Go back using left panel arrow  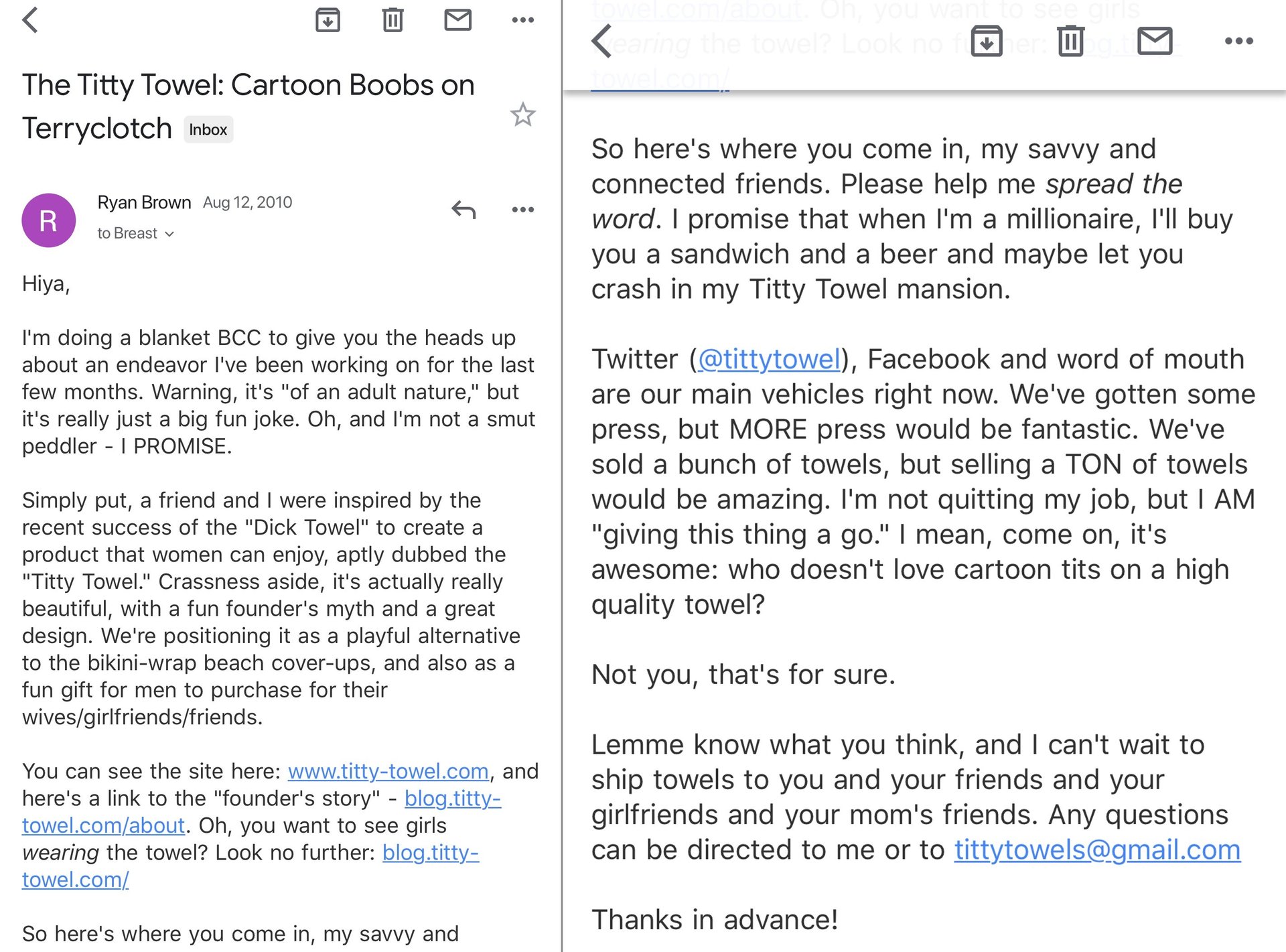tap(30, 20)
